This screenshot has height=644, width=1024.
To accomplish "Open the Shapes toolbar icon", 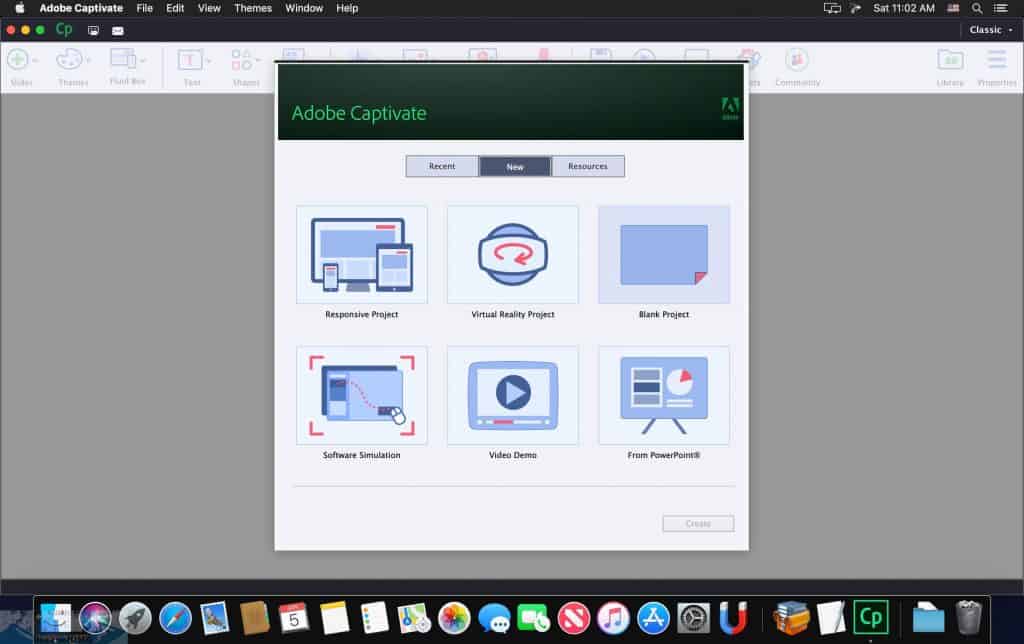I will (x=242, y=60).
